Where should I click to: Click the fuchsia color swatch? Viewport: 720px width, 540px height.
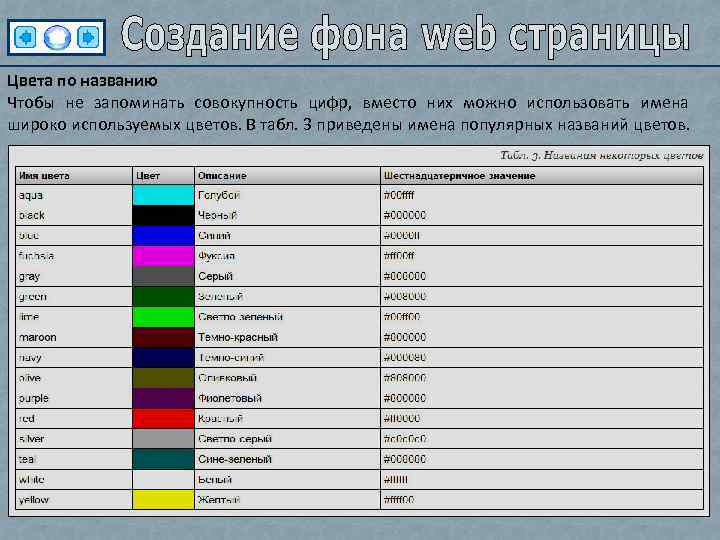163,256
